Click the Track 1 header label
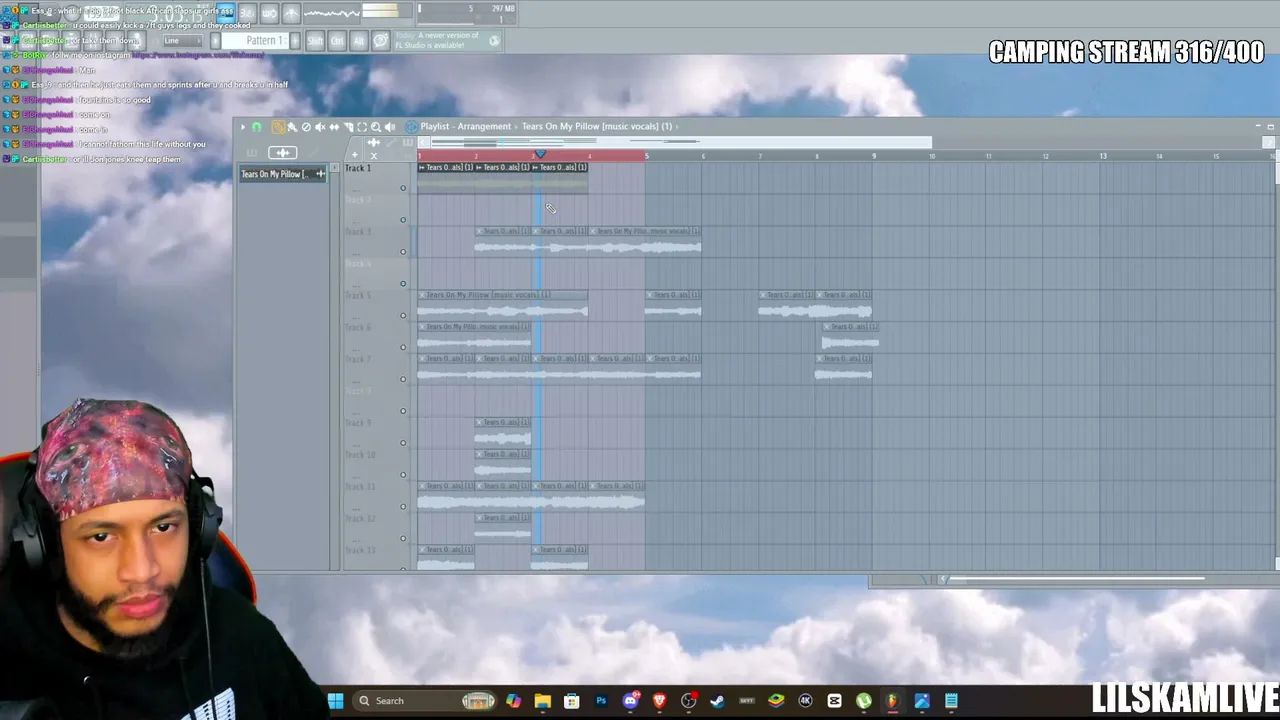 [x=358, y=168]
